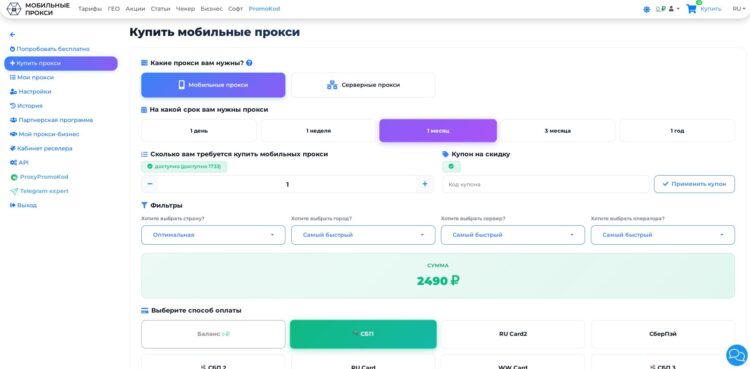Choose the 1 месяц term
The width and height of the screenshot is (750, 369).
(438, 131)
